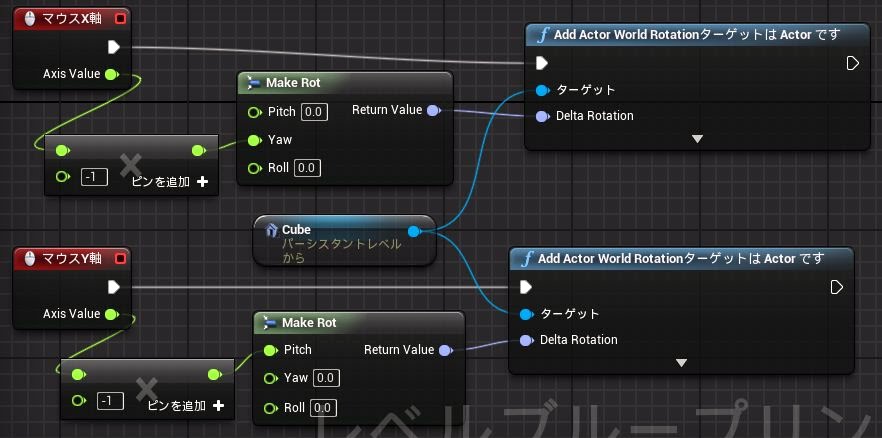Click the Return Value pin on upper Make Rot

[432, 110]
